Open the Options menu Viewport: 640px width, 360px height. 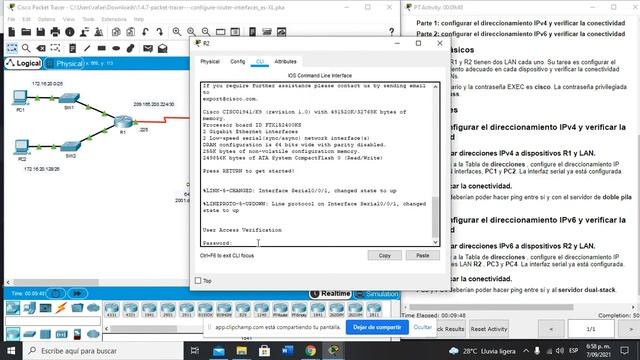click(x=47, y=19)
